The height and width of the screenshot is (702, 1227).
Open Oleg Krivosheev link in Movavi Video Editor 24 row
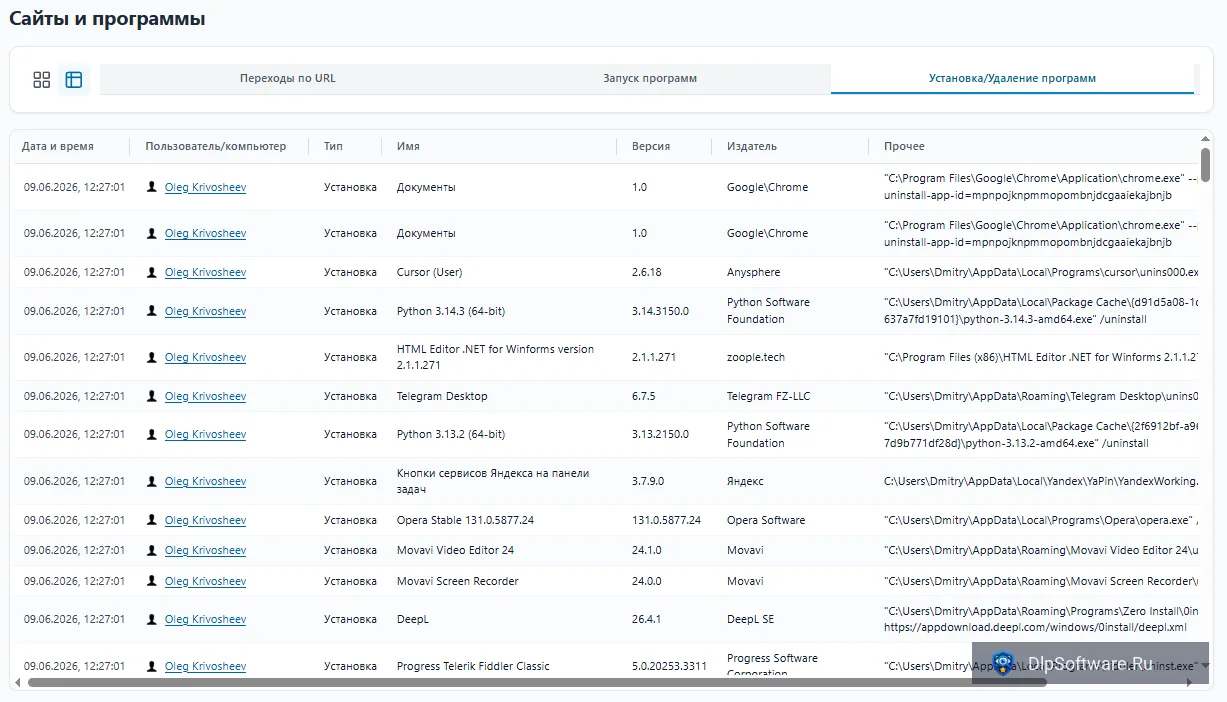click(x=205, y=550)
